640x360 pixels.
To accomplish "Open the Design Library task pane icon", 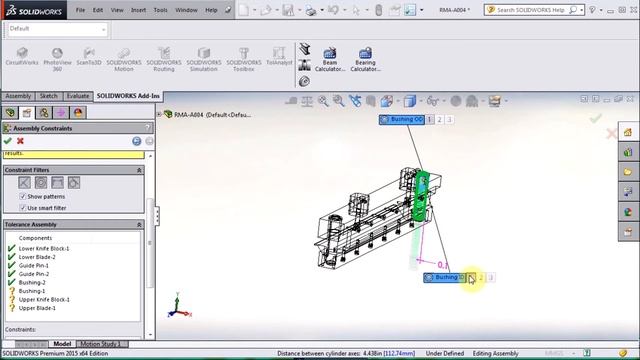I will click(628, 152).
